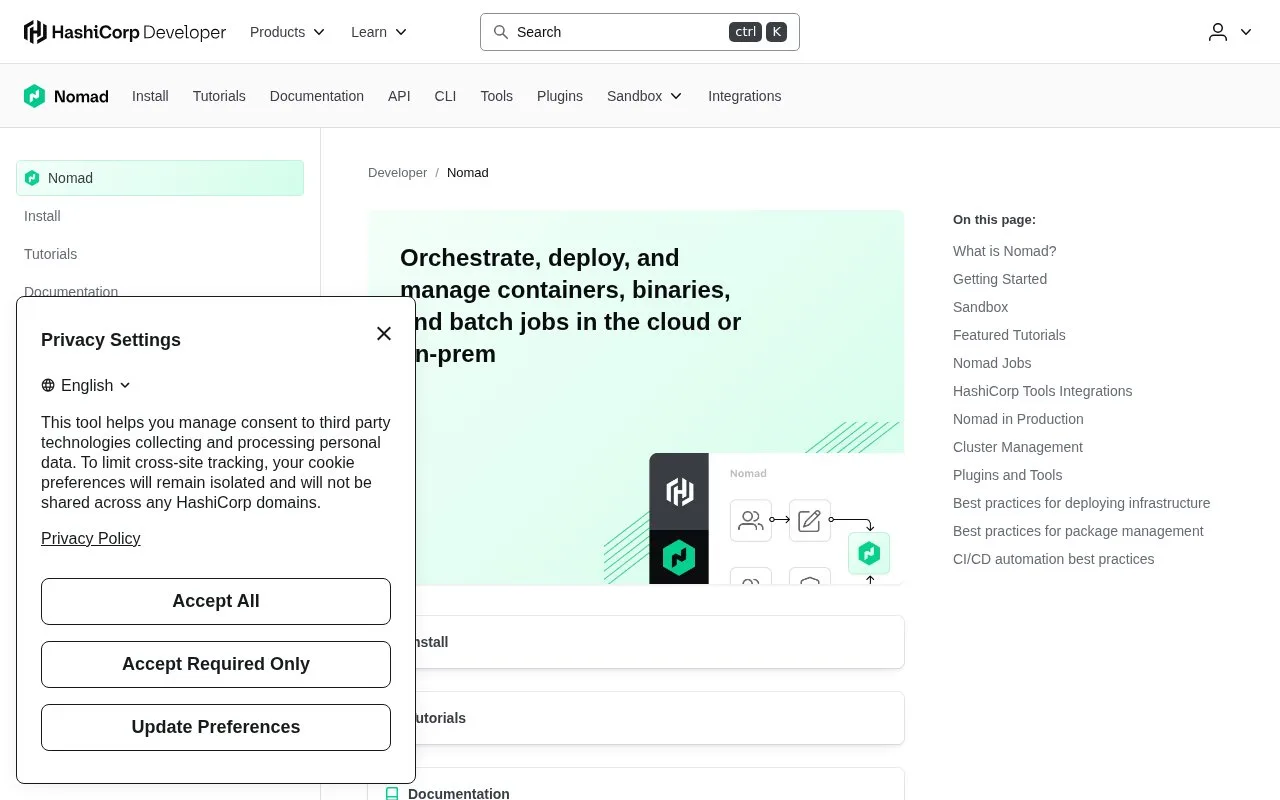
Task: Jump to Cluster Management section
Action: (x=1018, y=447)
